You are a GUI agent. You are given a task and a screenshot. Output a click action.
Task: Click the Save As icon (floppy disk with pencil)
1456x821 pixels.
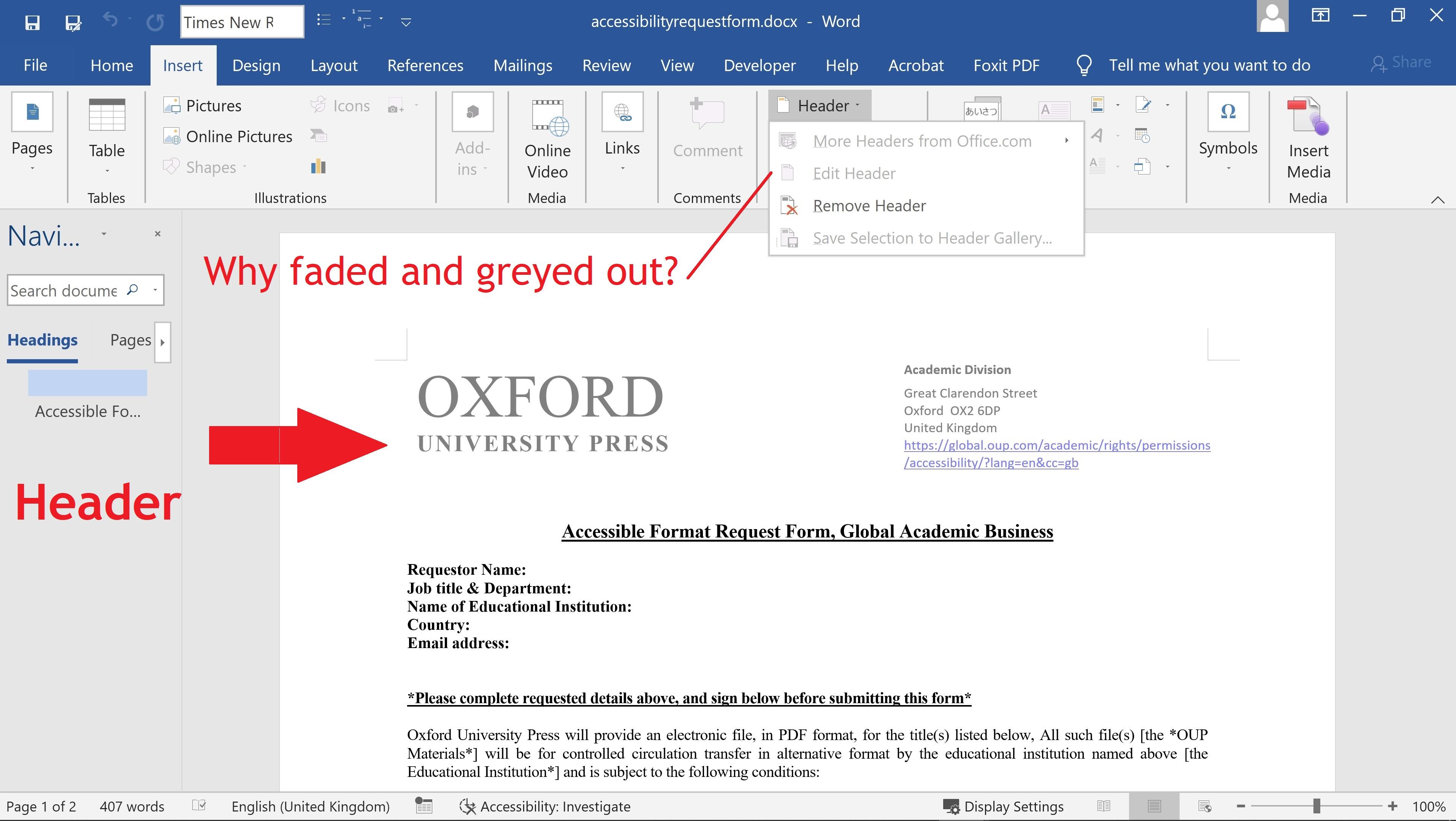click(73, 22)
